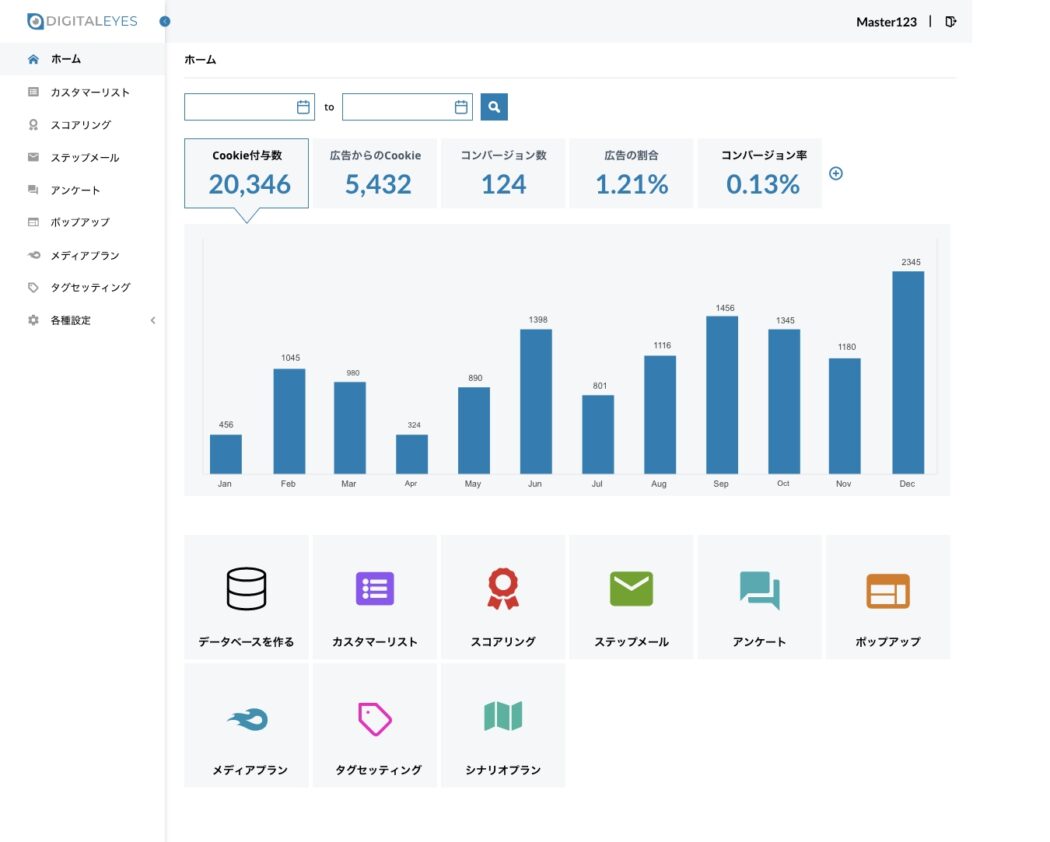Open the purple カスタマーリスト tile
This screenshot has height=842, width=1050.
pyautogui.click(x=374, y=597)
